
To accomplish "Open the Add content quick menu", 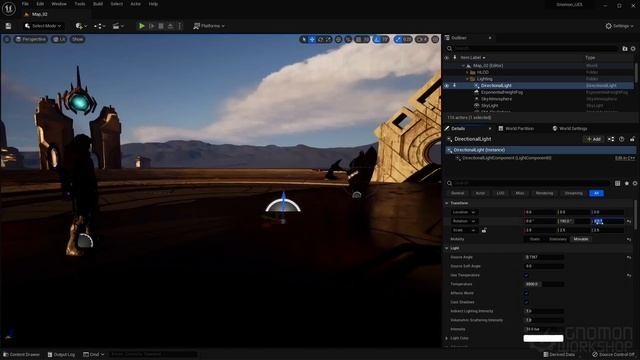I will tap(81, 26).
